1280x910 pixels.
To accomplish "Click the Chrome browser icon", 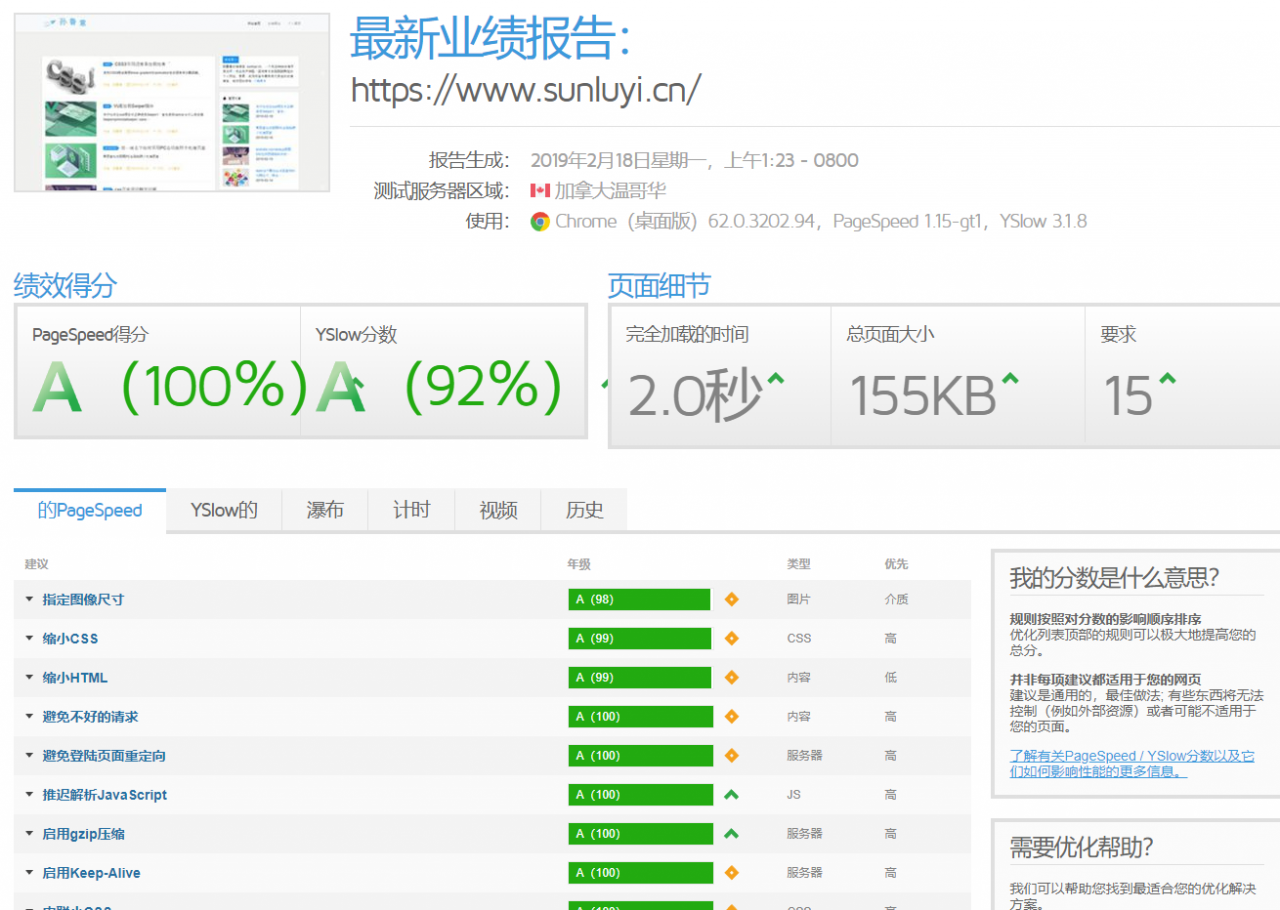I will [x=540, y=222].
